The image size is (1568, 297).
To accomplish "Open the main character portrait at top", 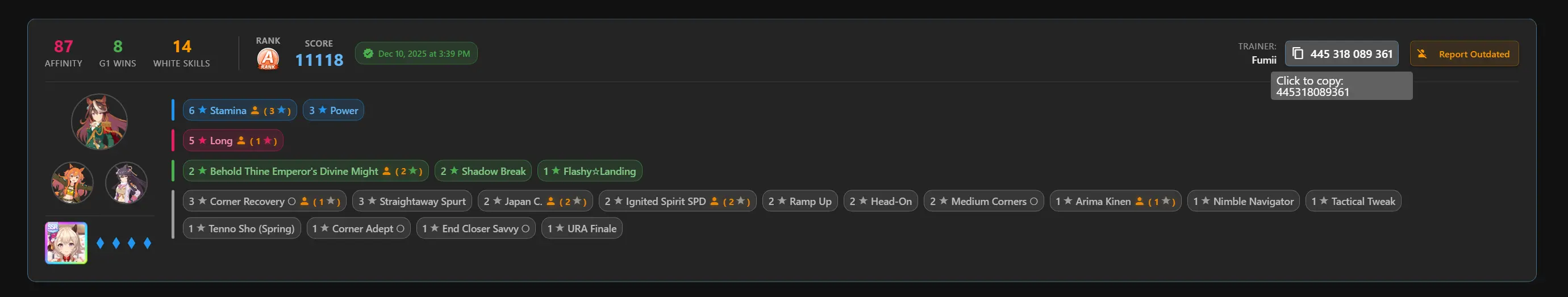I will point(99,122).
